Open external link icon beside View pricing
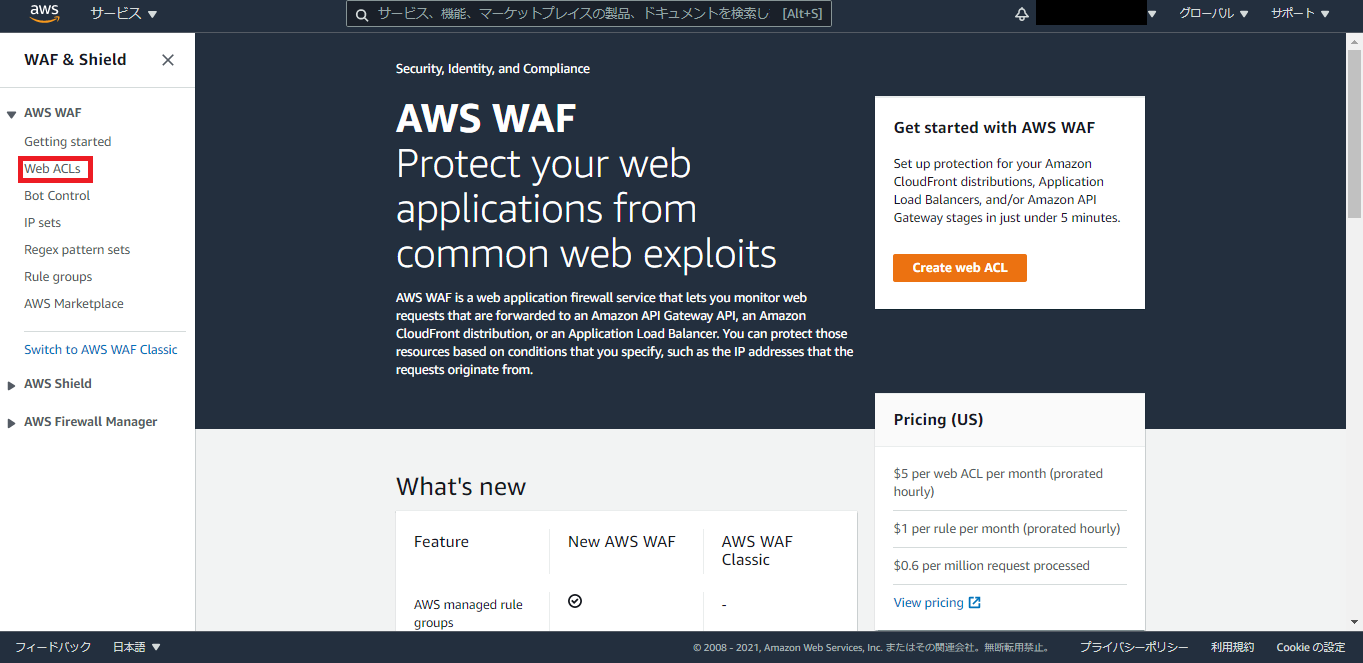Screen dimensions: 1363x663 [975, 603]
